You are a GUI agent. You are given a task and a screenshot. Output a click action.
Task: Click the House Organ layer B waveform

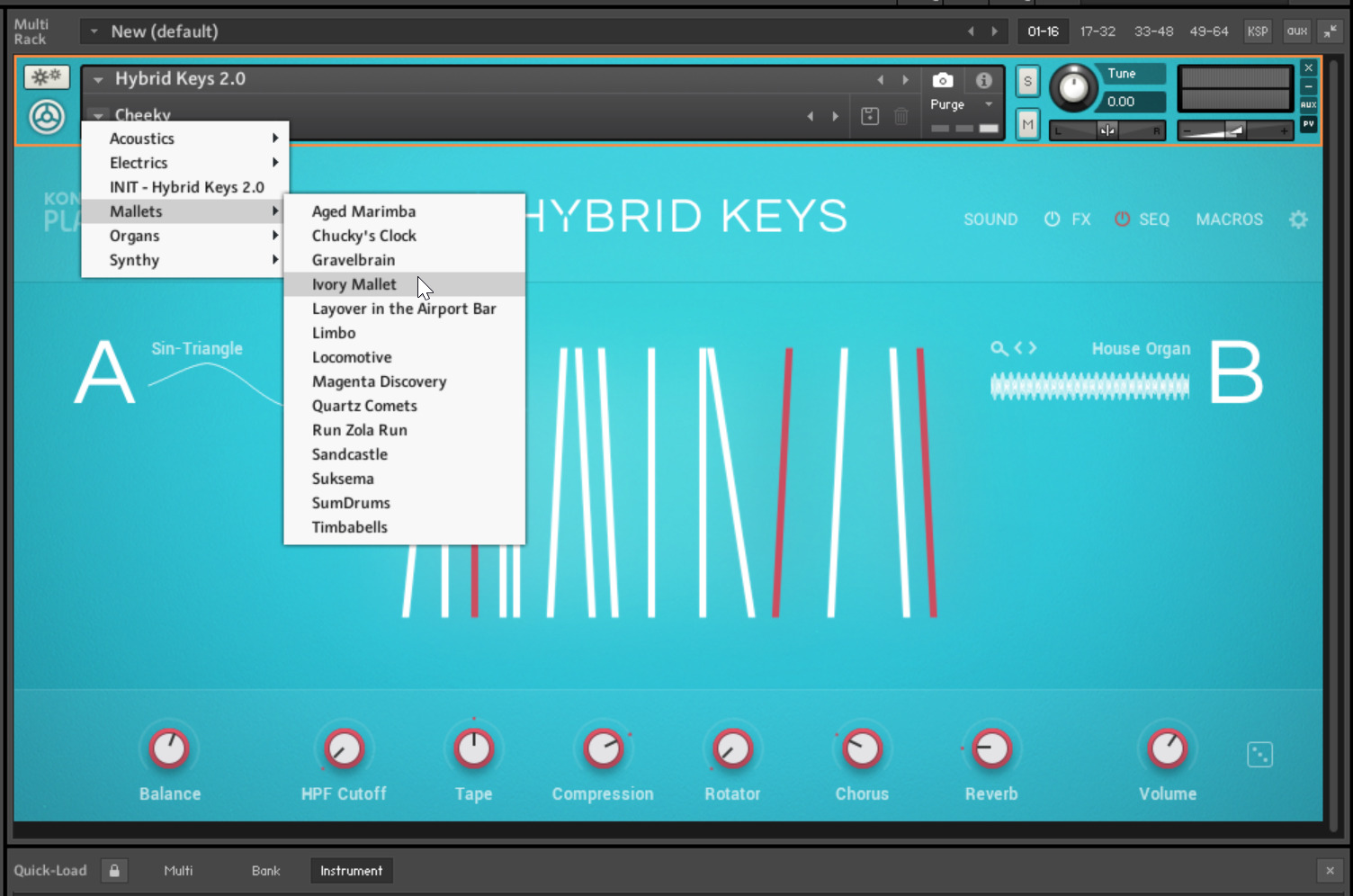point(1089,387)
